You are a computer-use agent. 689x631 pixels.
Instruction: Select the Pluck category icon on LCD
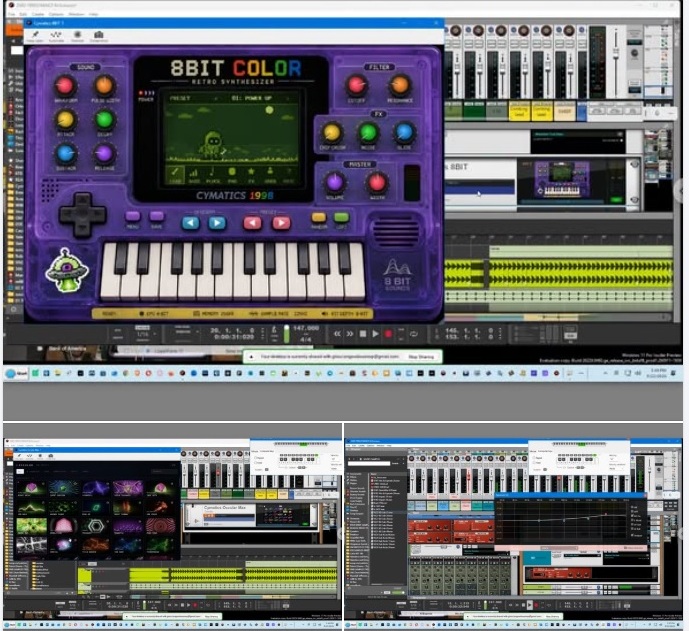[213, 174]
